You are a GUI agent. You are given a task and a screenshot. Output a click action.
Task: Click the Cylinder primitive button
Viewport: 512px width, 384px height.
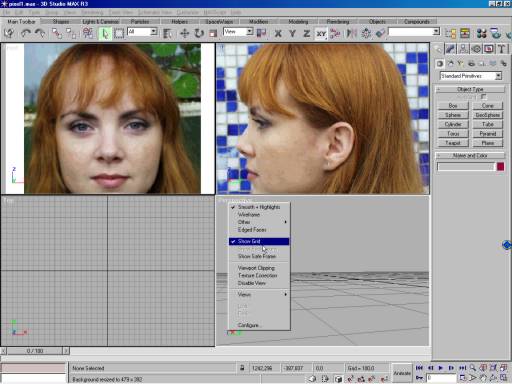coord(453,124)
